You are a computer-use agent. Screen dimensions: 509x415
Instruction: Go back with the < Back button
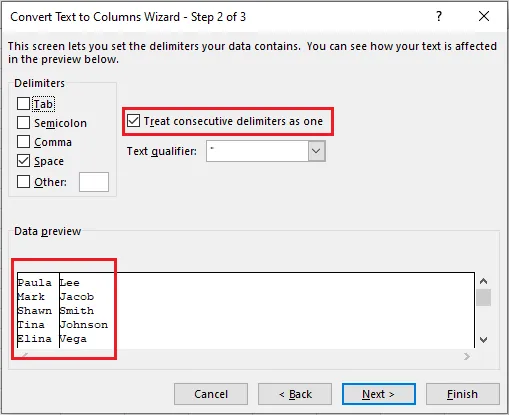(x=295, y=394)
